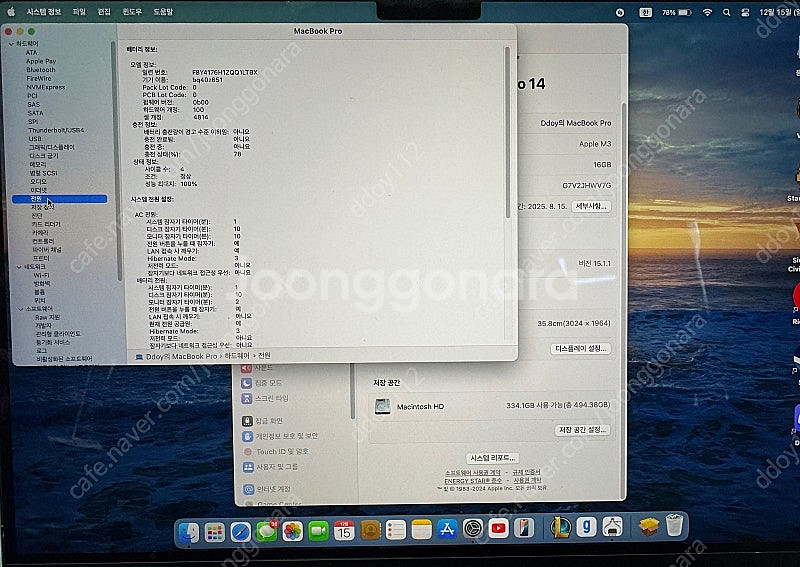Select Wi-Fi under 네트워크 tree

41,275
